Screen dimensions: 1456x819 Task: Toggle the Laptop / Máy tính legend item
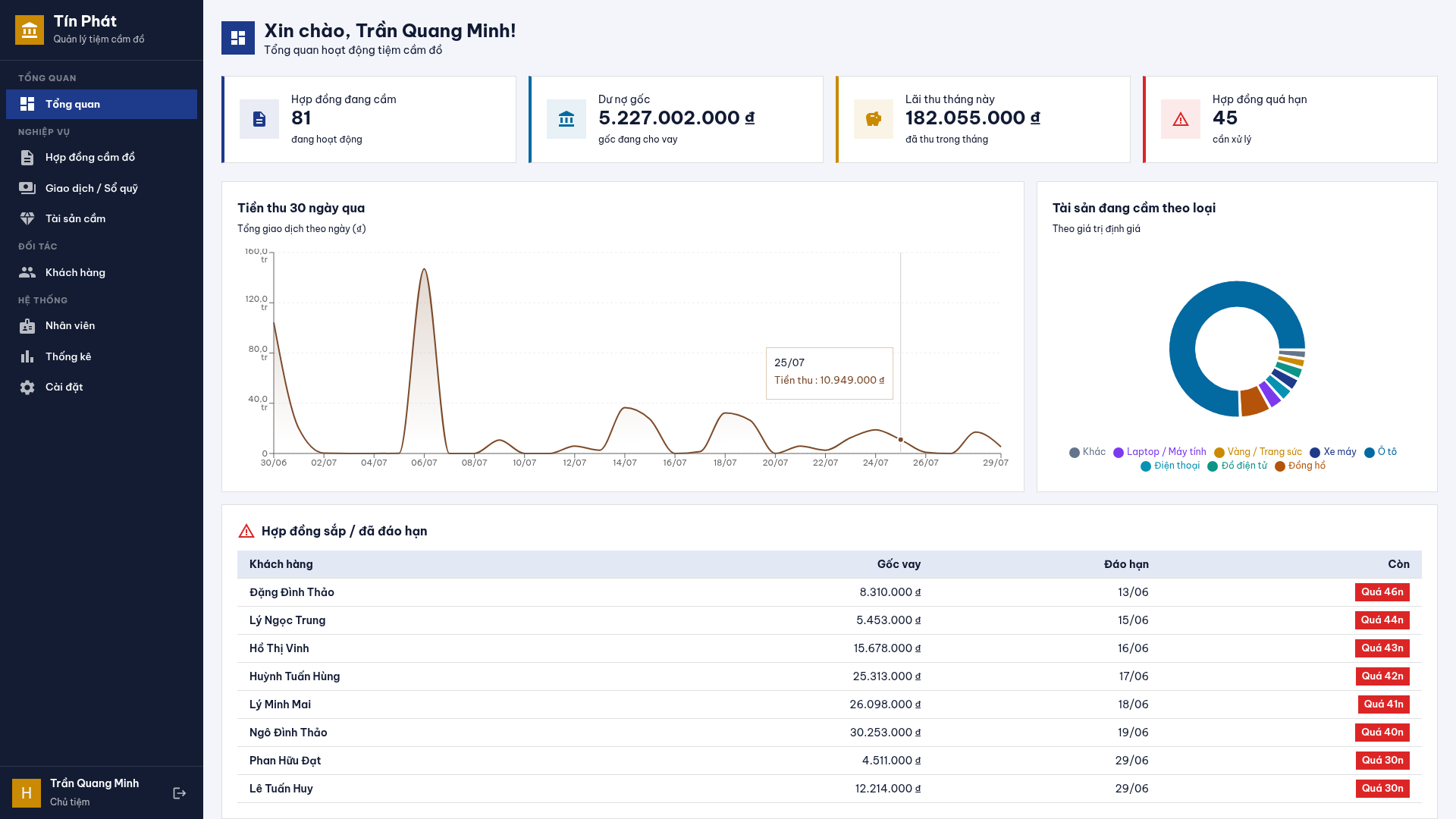tap(1159, 452)
